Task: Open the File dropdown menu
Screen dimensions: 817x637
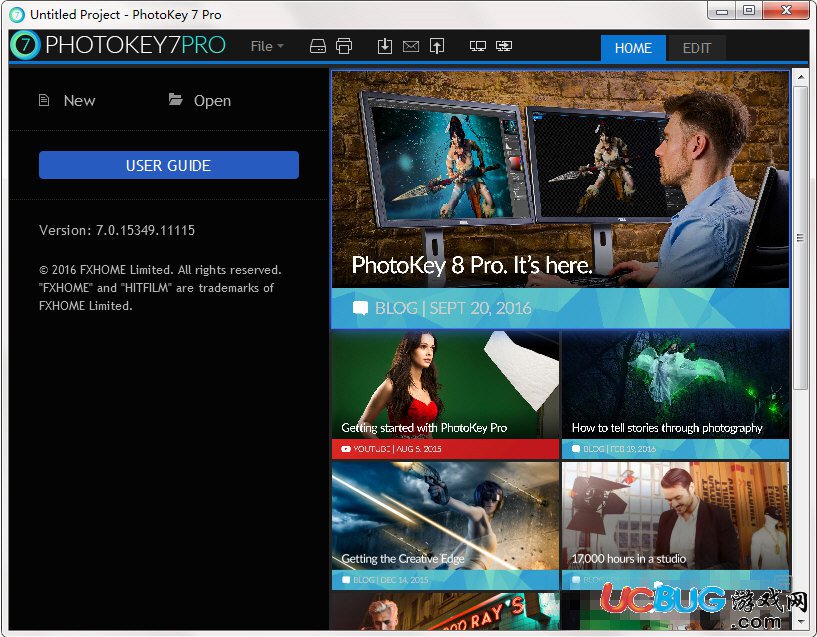Action: [x=267, y=46]
